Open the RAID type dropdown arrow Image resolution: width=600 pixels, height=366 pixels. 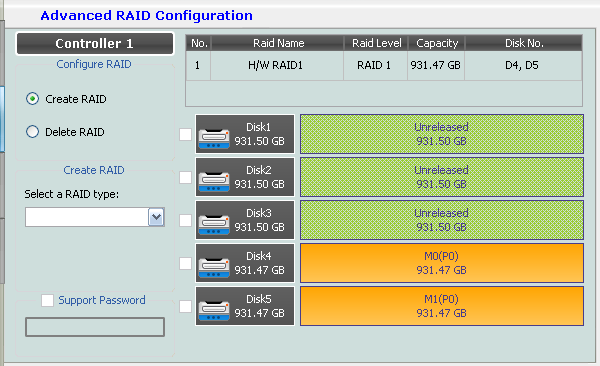click(x=156, y=217)
